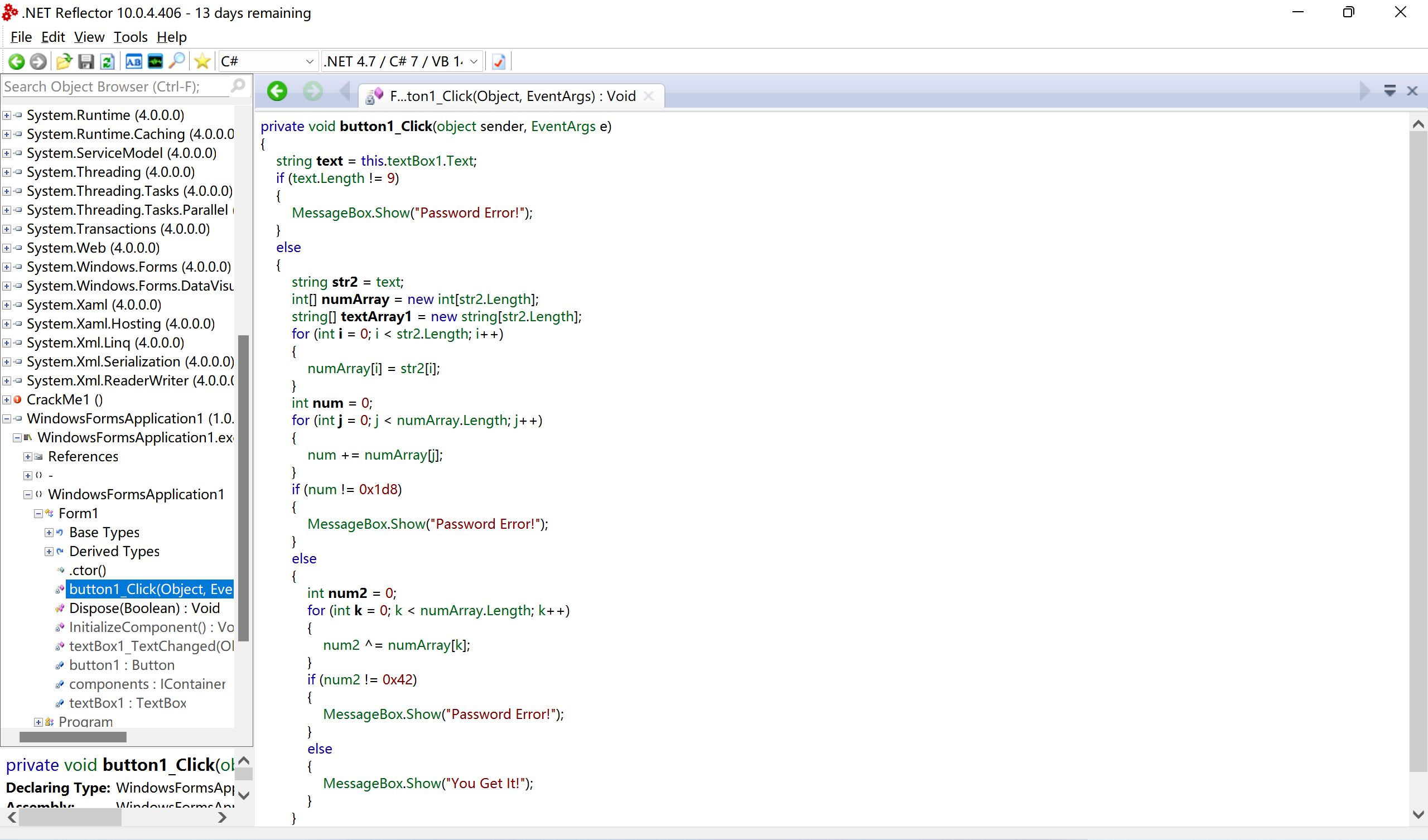Image resolution: width=1428 pixels, height=840 pixels.
Task: Expand the System.Runtime (4.0.0.0) node
Action: [x=7, y=115]
